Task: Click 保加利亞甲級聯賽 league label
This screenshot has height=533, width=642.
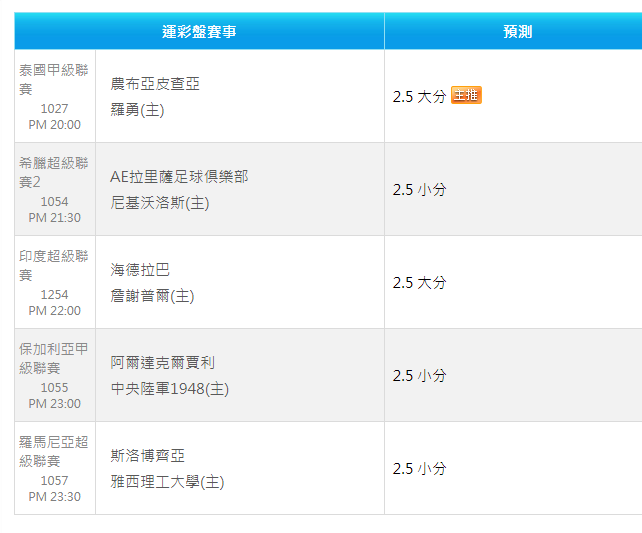Action: point(53,358)
